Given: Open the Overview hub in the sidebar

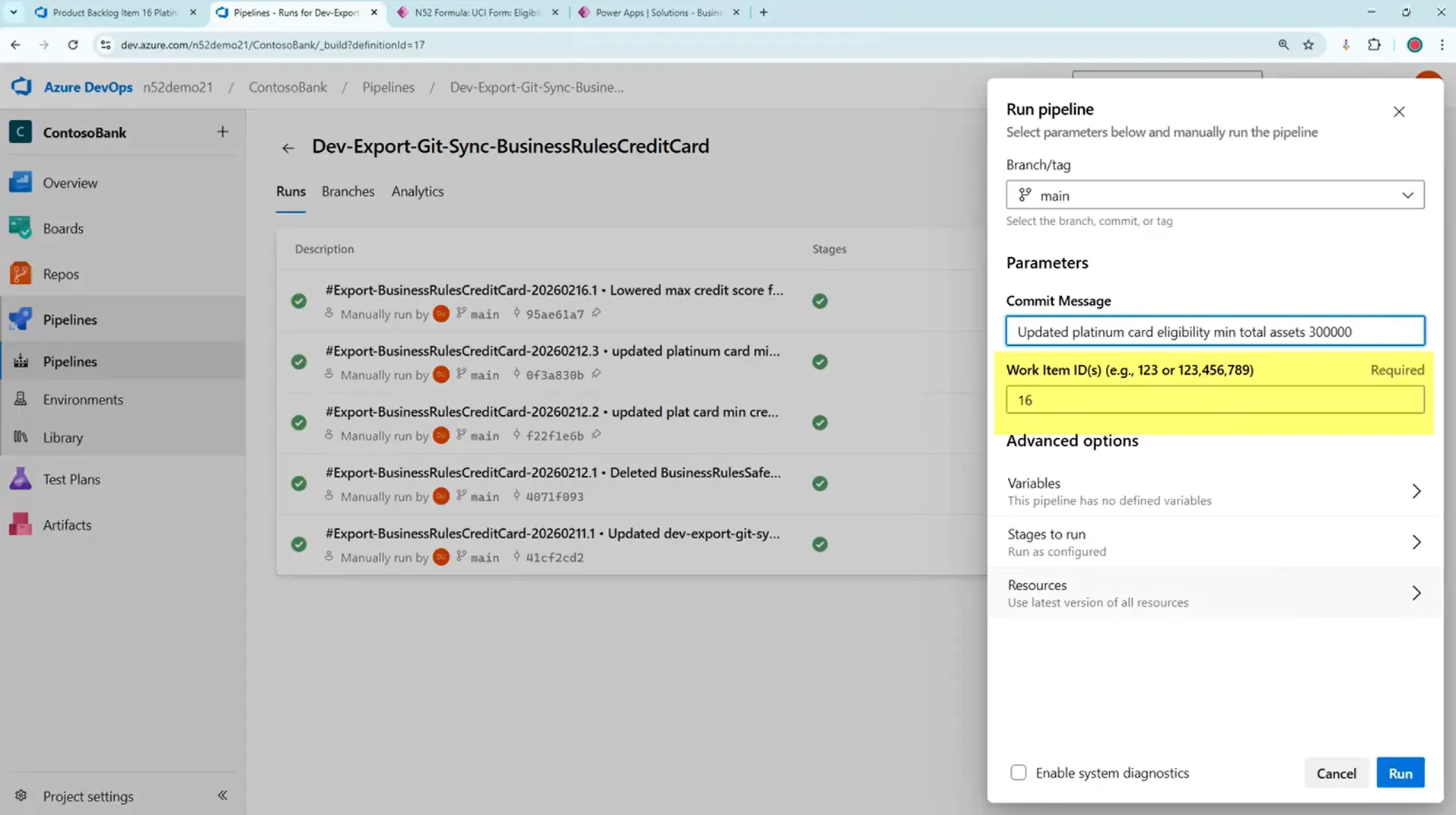Looking at the screenshot, I should (70, 182).
